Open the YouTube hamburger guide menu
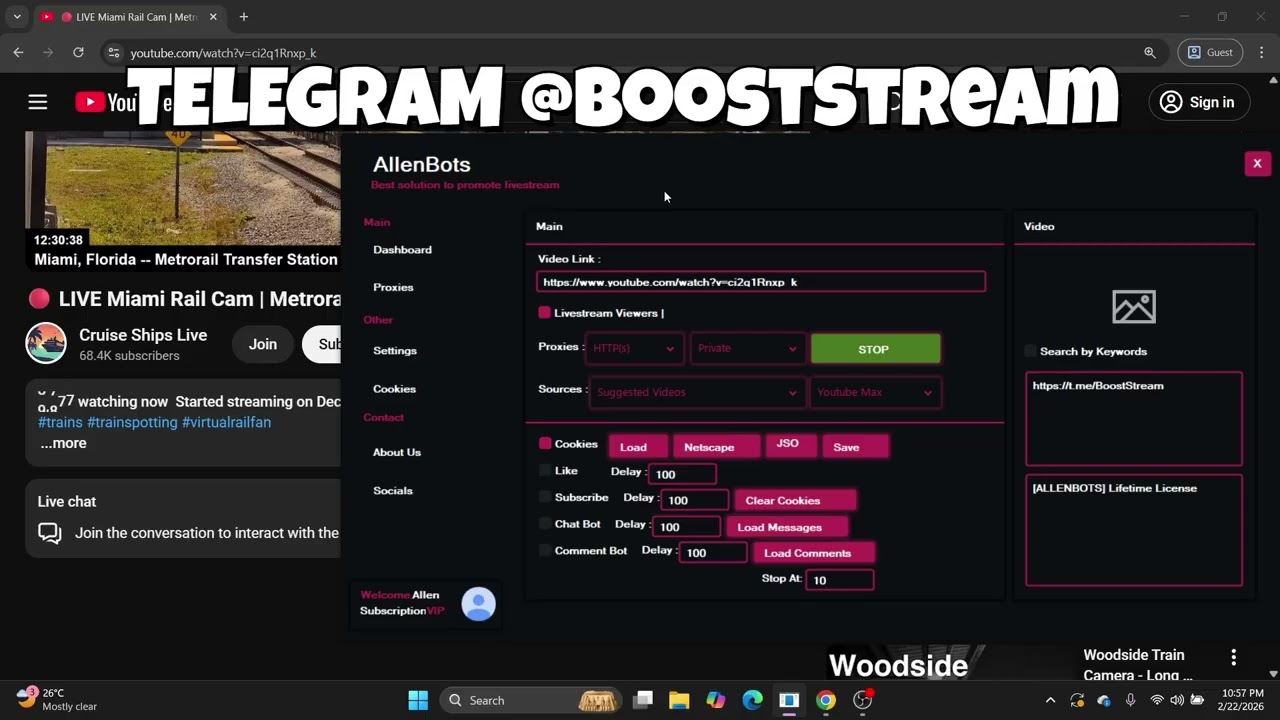1280x720 pixels. (x=37, y=102)
